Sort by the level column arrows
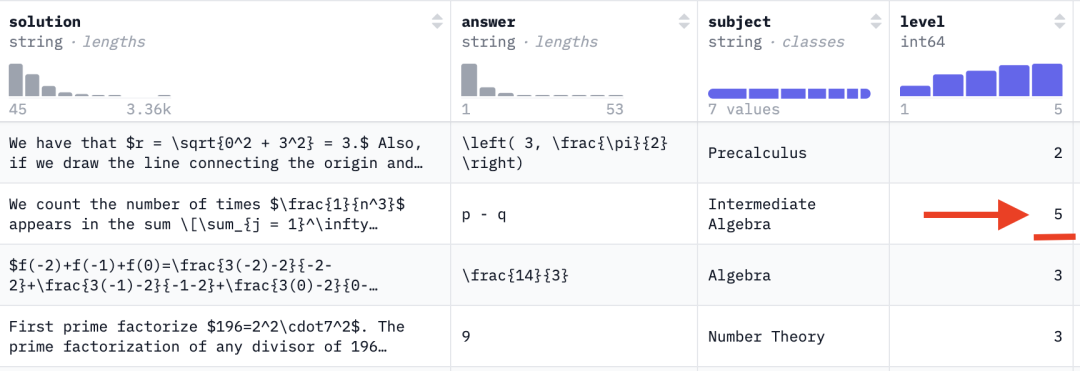 click(x=1059, y=21)
